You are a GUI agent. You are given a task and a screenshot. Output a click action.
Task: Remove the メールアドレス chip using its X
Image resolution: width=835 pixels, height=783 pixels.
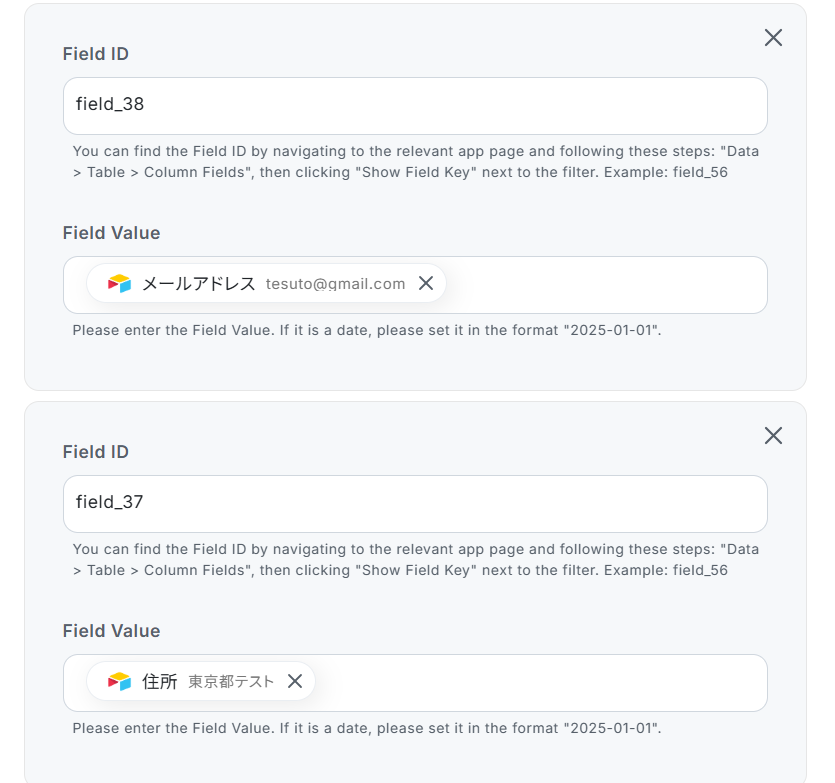[x=426, y=284]
